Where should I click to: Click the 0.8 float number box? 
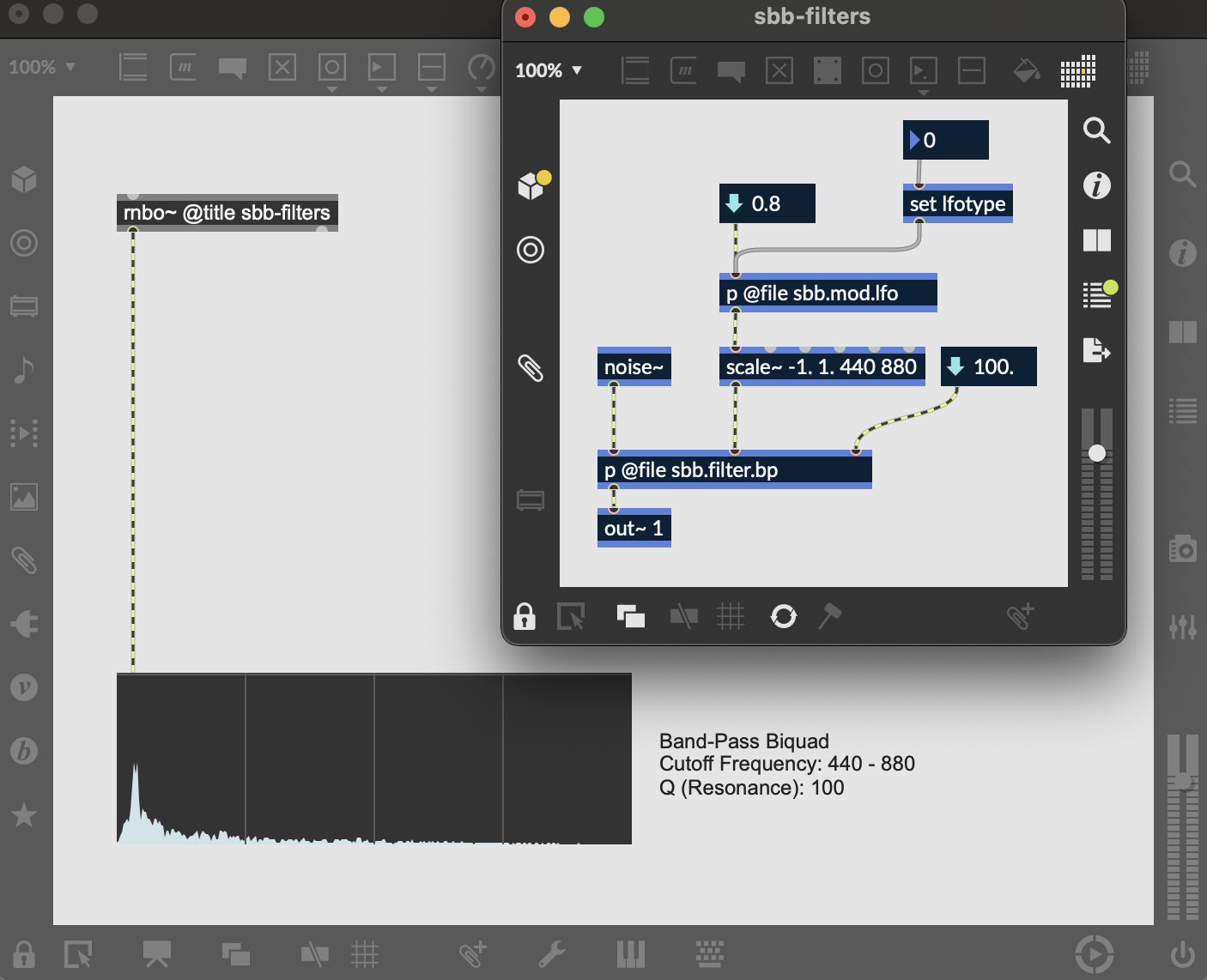tap(767, 203)
